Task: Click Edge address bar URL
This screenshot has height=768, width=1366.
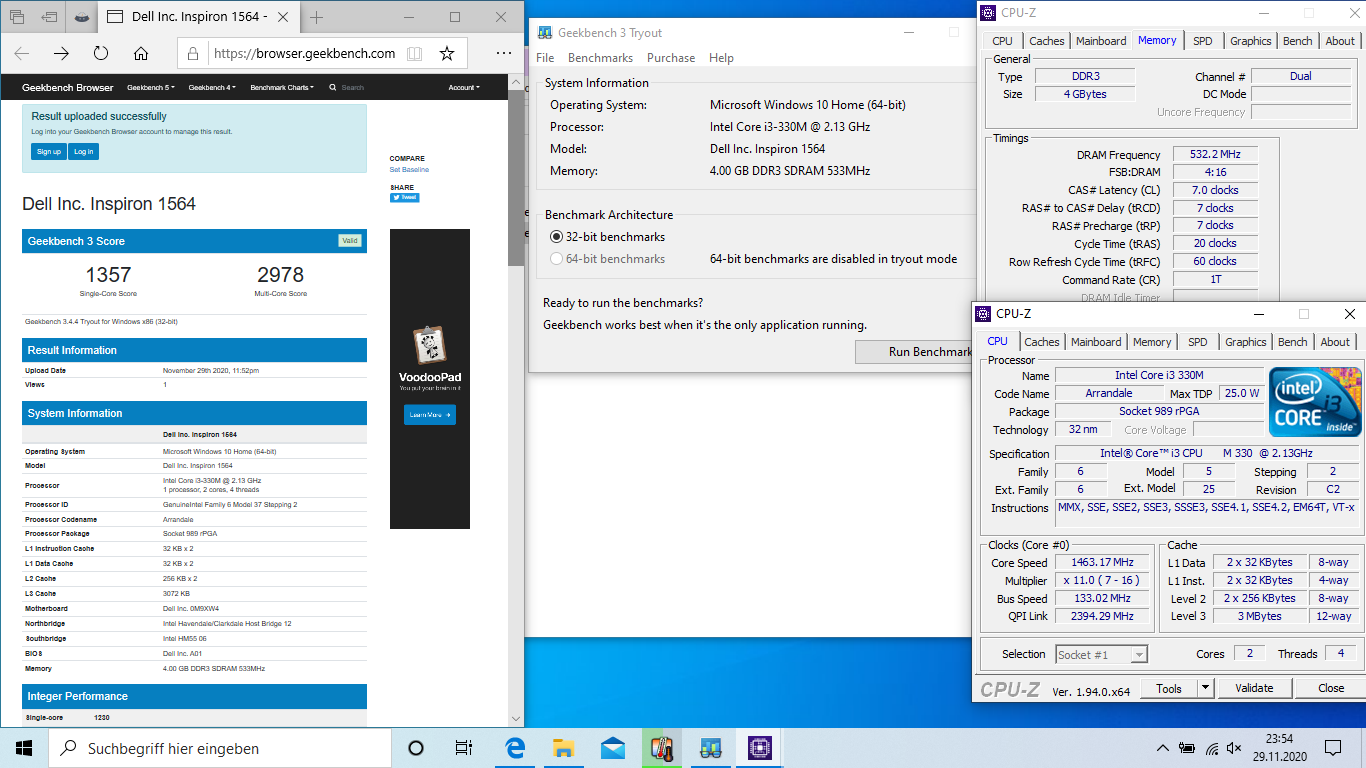Action: (x=304, y=54)
